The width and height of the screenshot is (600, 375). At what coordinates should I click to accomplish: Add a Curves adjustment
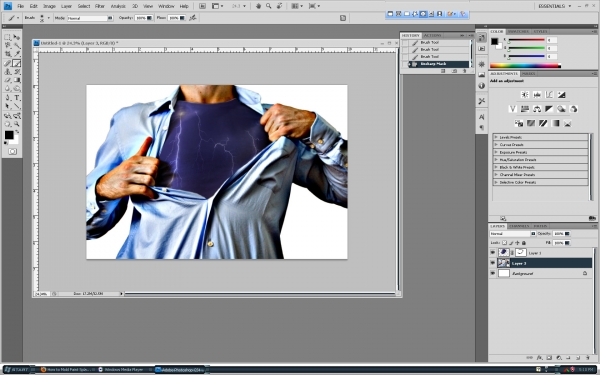click(549, 95)
